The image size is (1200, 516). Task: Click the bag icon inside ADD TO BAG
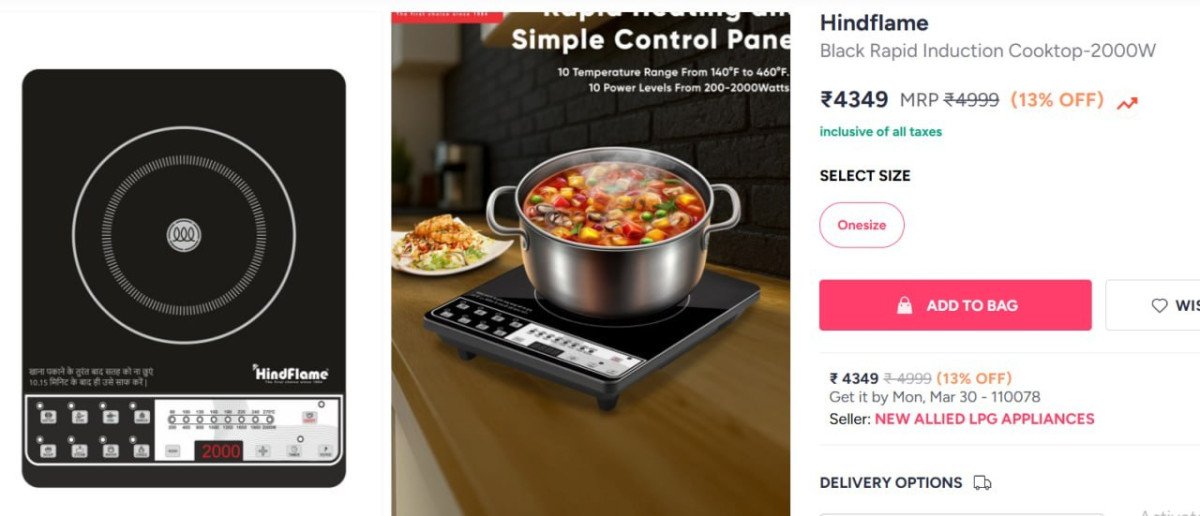904,305
